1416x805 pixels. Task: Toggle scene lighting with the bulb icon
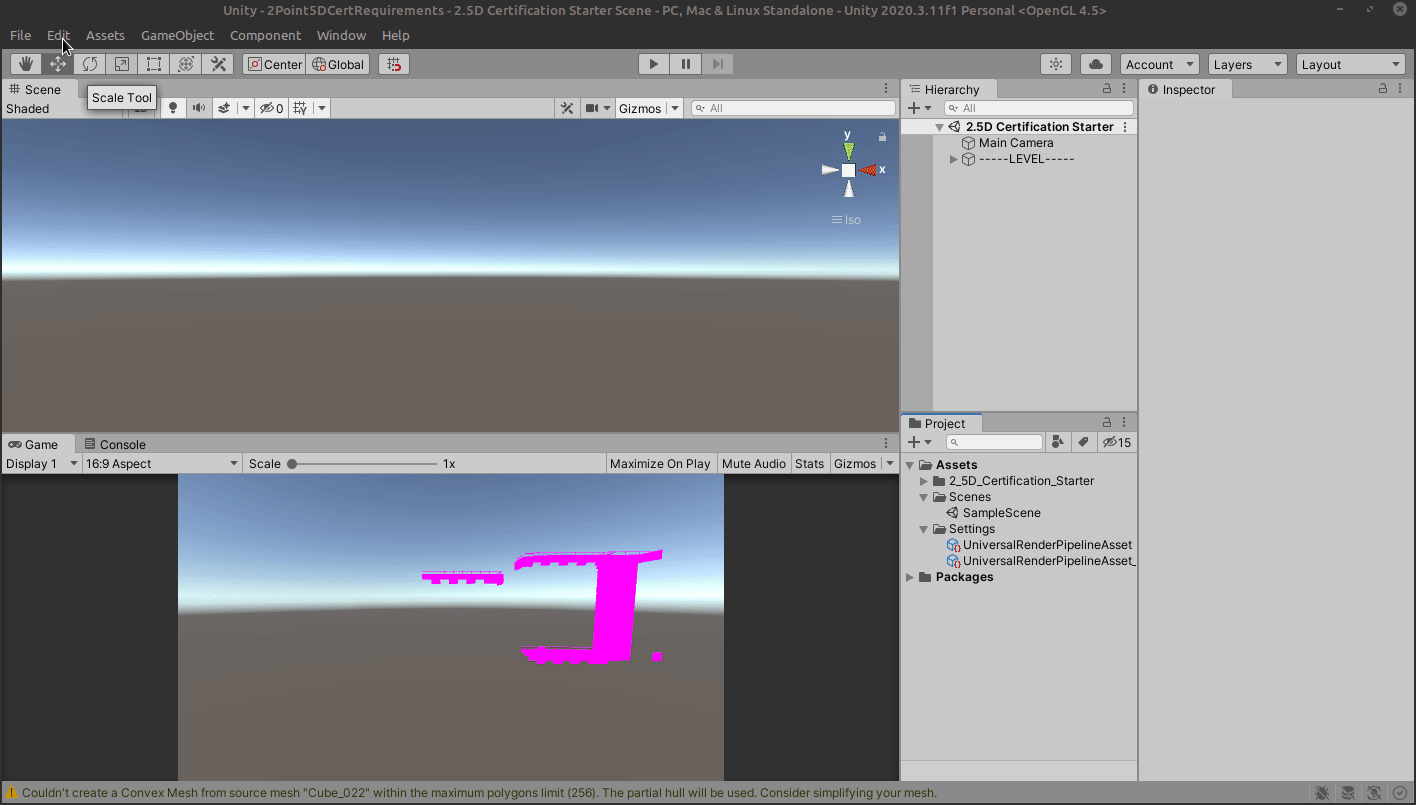tap(173, 108)
